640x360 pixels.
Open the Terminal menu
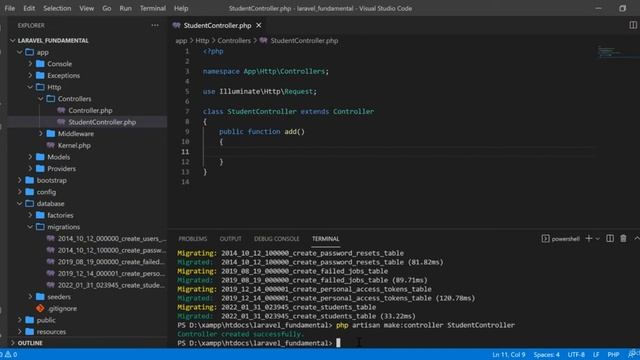pyautogui.click(x=153, y=8)
